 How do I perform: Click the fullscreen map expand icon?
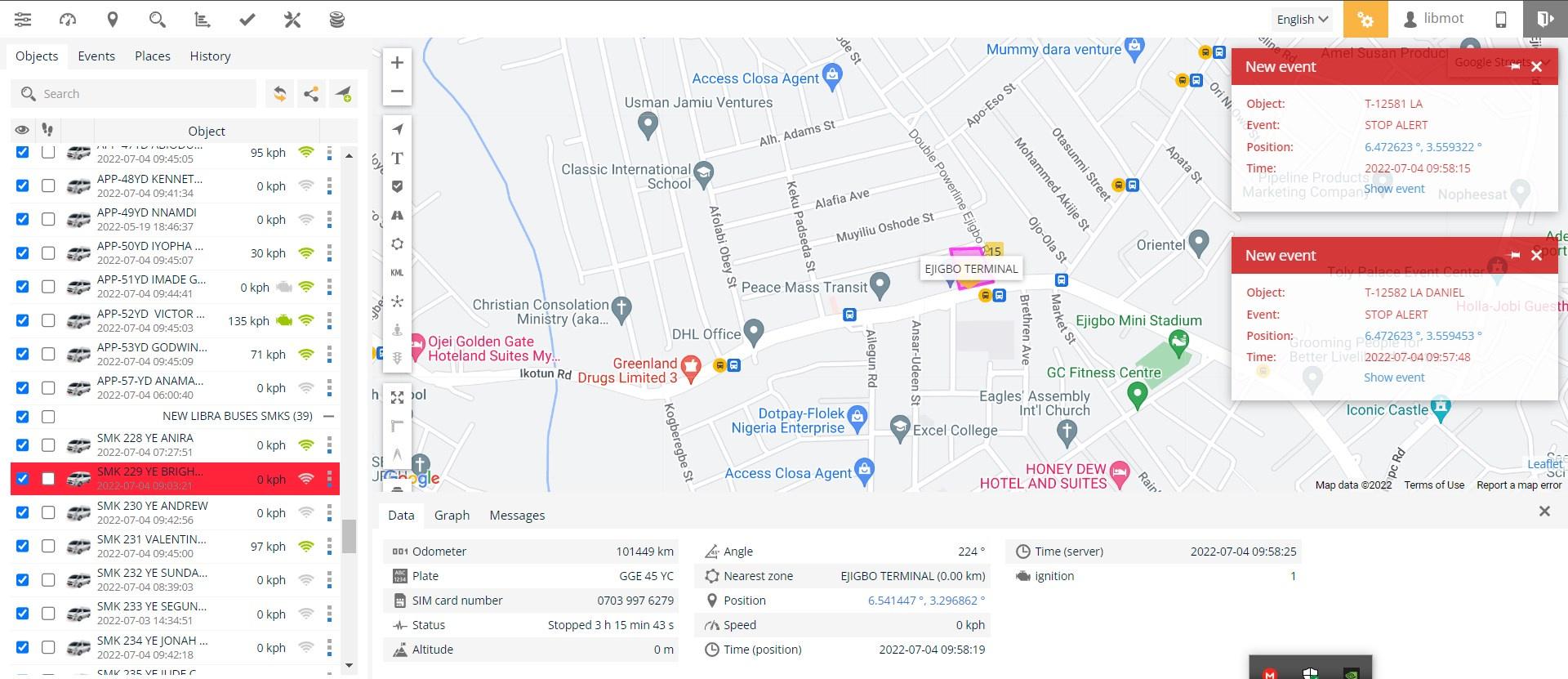pos(397,398)
